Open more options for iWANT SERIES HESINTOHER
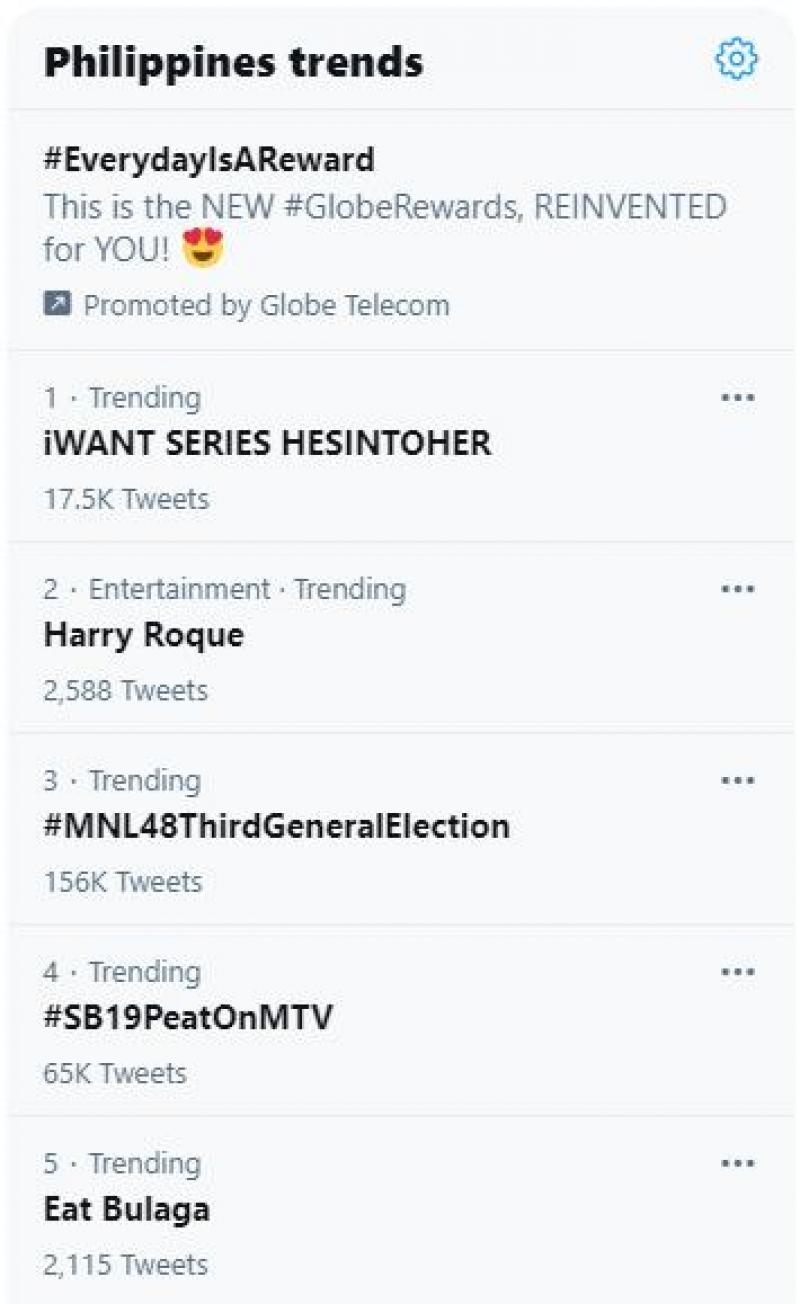800x1304 pixels. pyautogui.click(x=737, y=398)
